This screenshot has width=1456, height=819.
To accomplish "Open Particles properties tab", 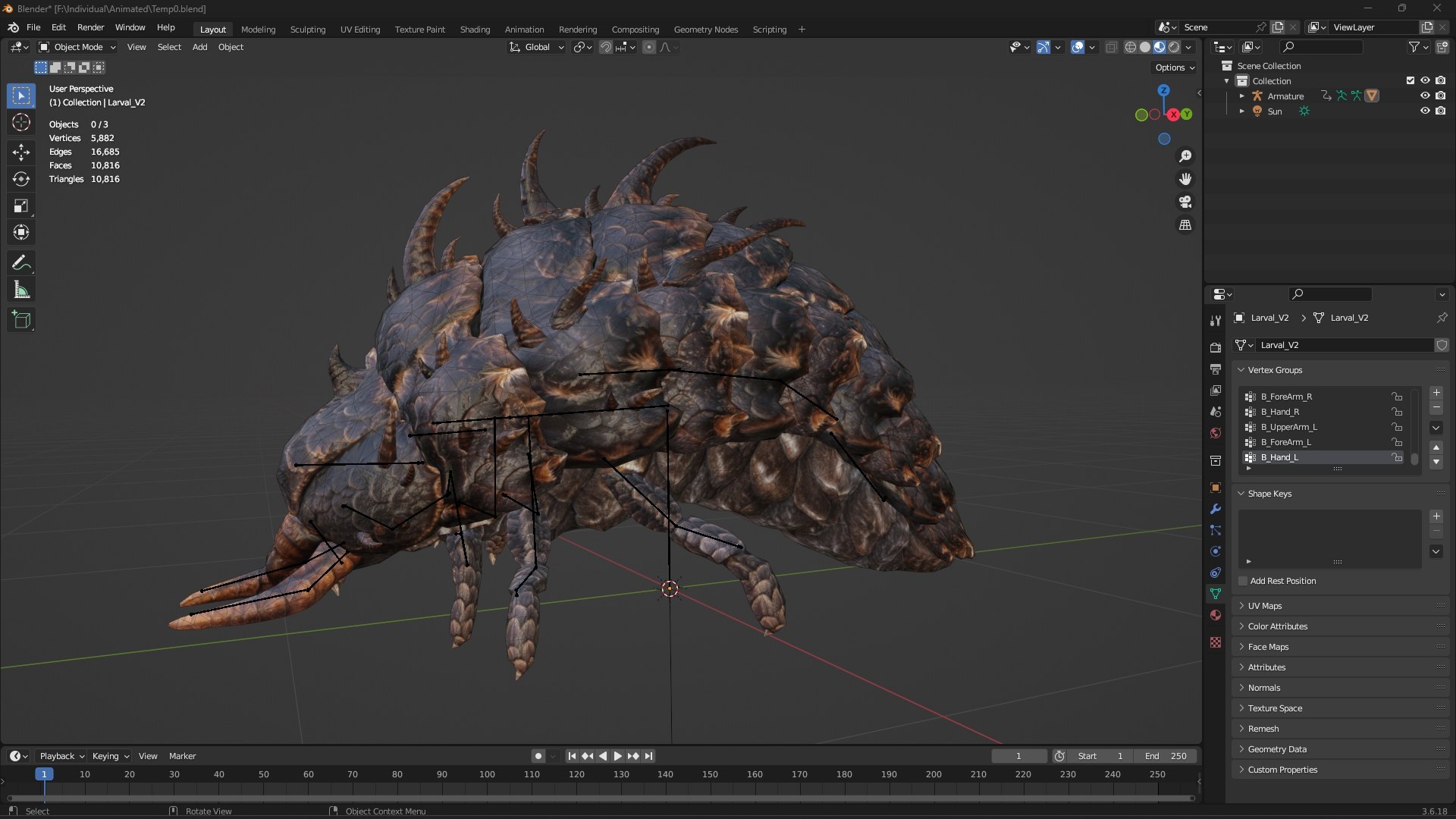I will tap(1216, 530).
